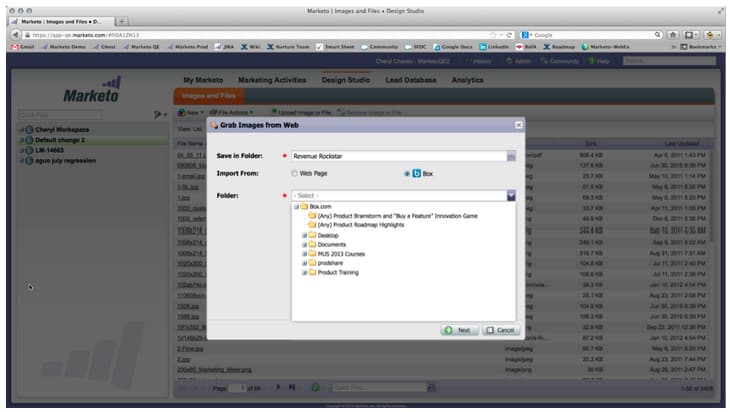
Task: Click the Quick Find field above the tree
Action: [61, 115]
